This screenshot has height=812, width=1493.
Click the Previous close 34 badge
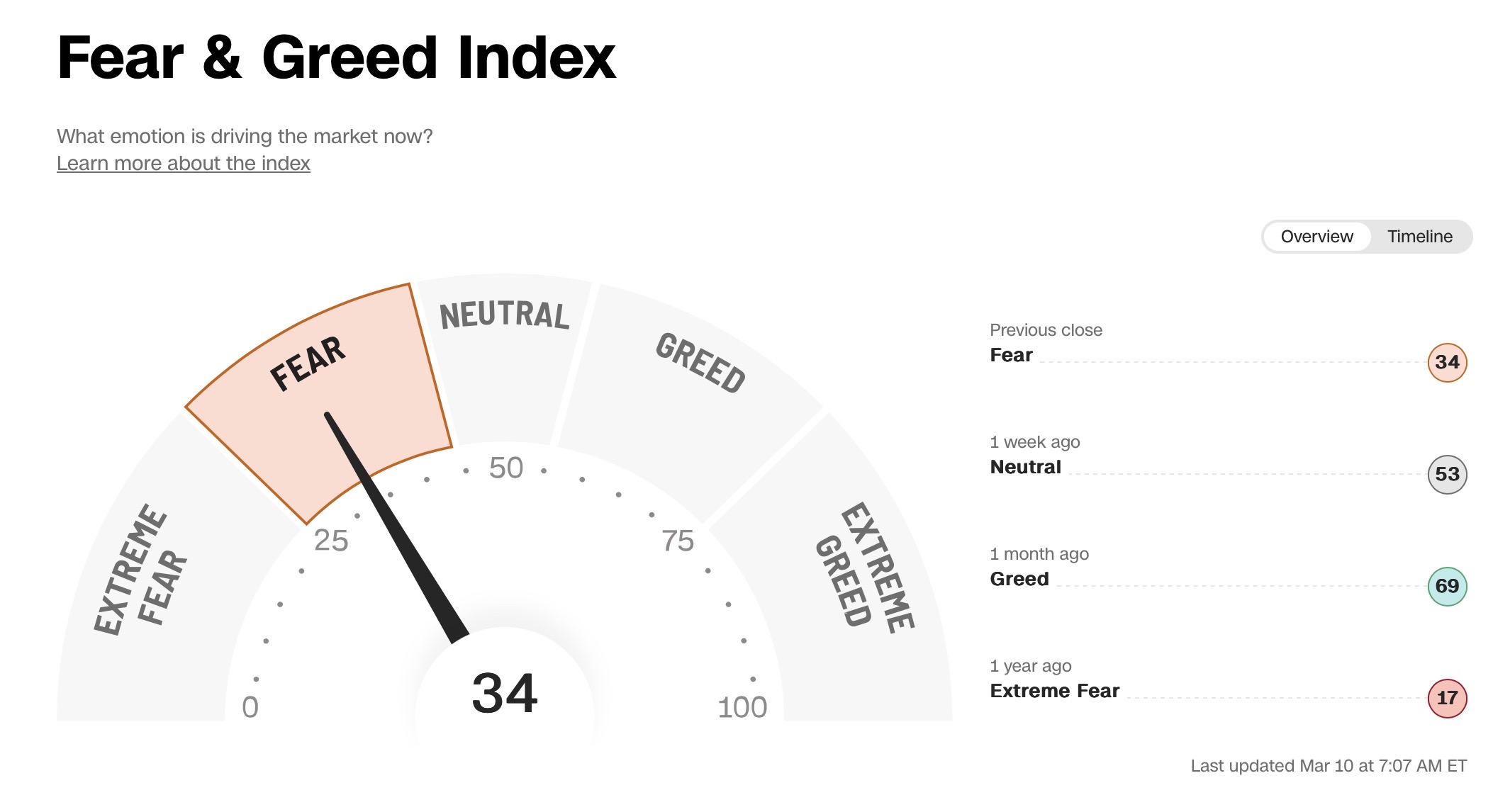click(x=1446, y=362)
